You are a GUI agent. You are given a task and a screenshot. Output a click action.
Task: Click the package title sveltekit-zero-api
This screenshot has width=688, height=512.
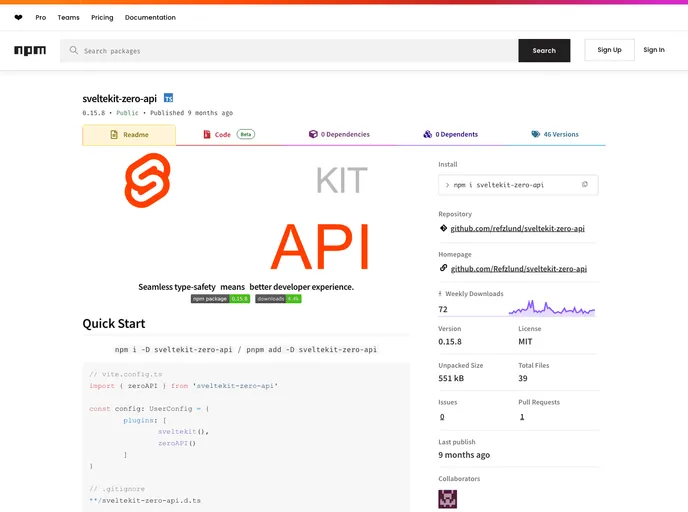coord(119,98)
